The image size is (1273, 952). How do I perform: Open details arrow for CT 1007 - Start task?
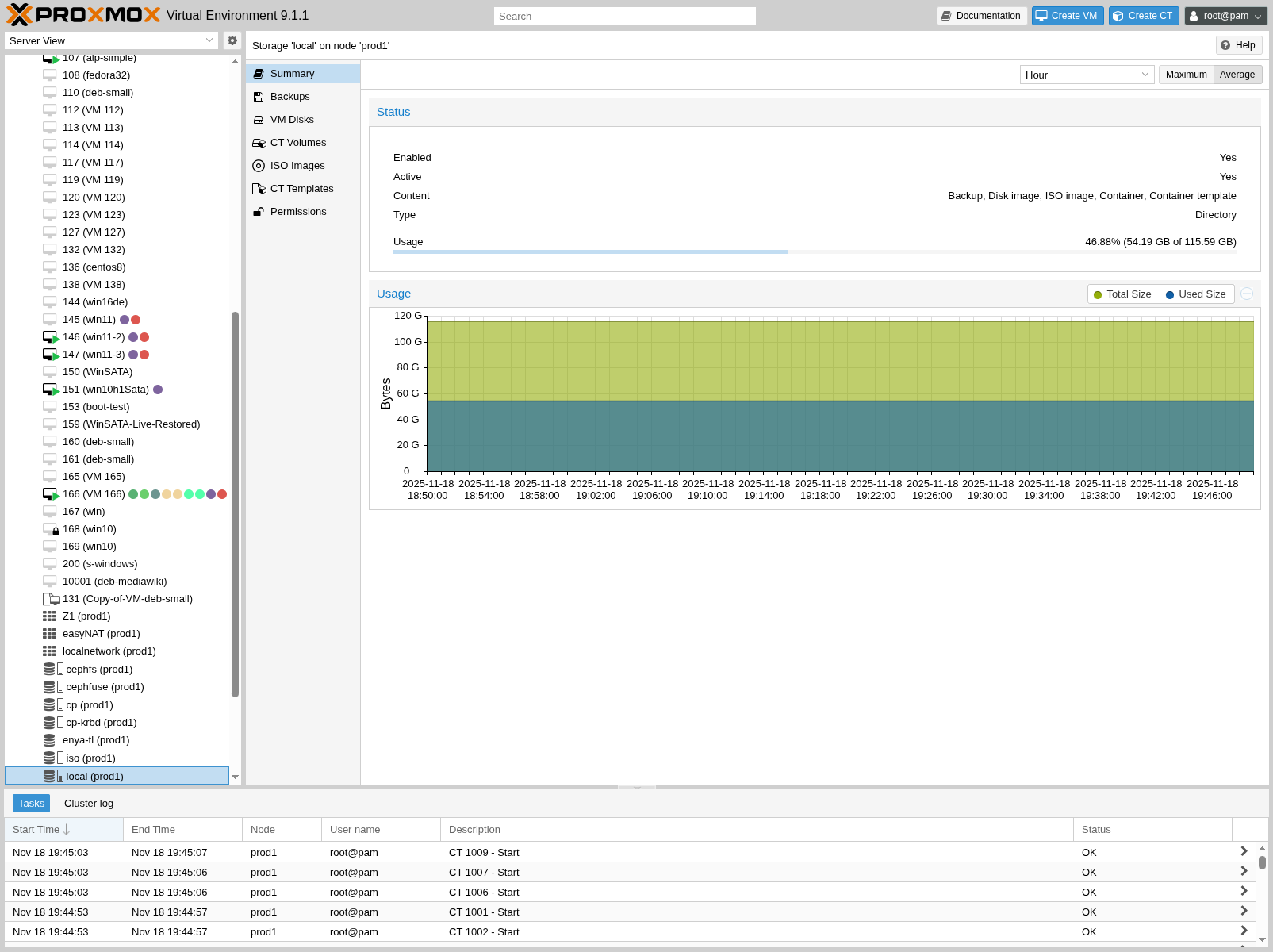(1244, 871)
